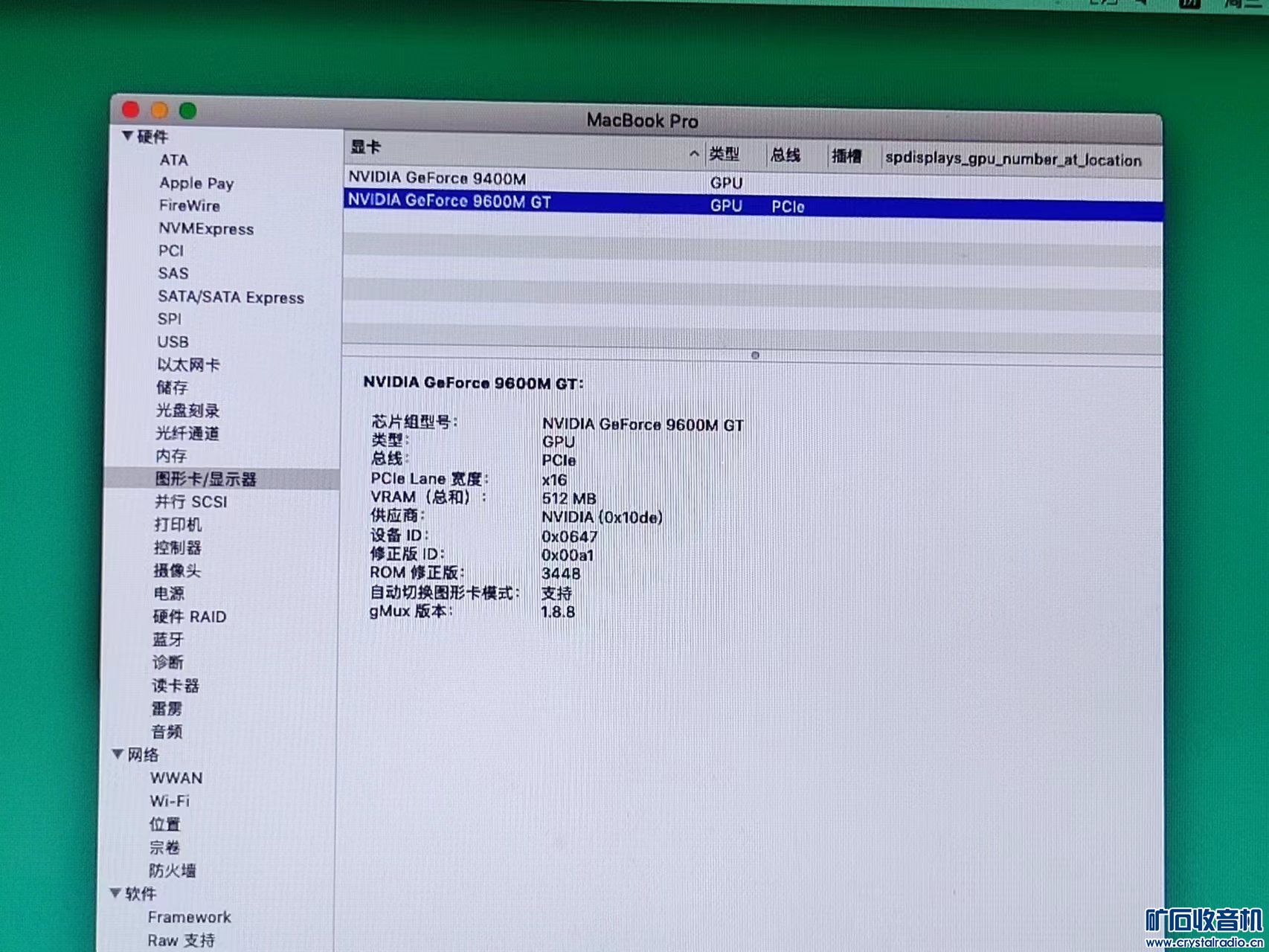
Task: Collapse the 硬件 hardware section
Action: [x=128, y=136]
